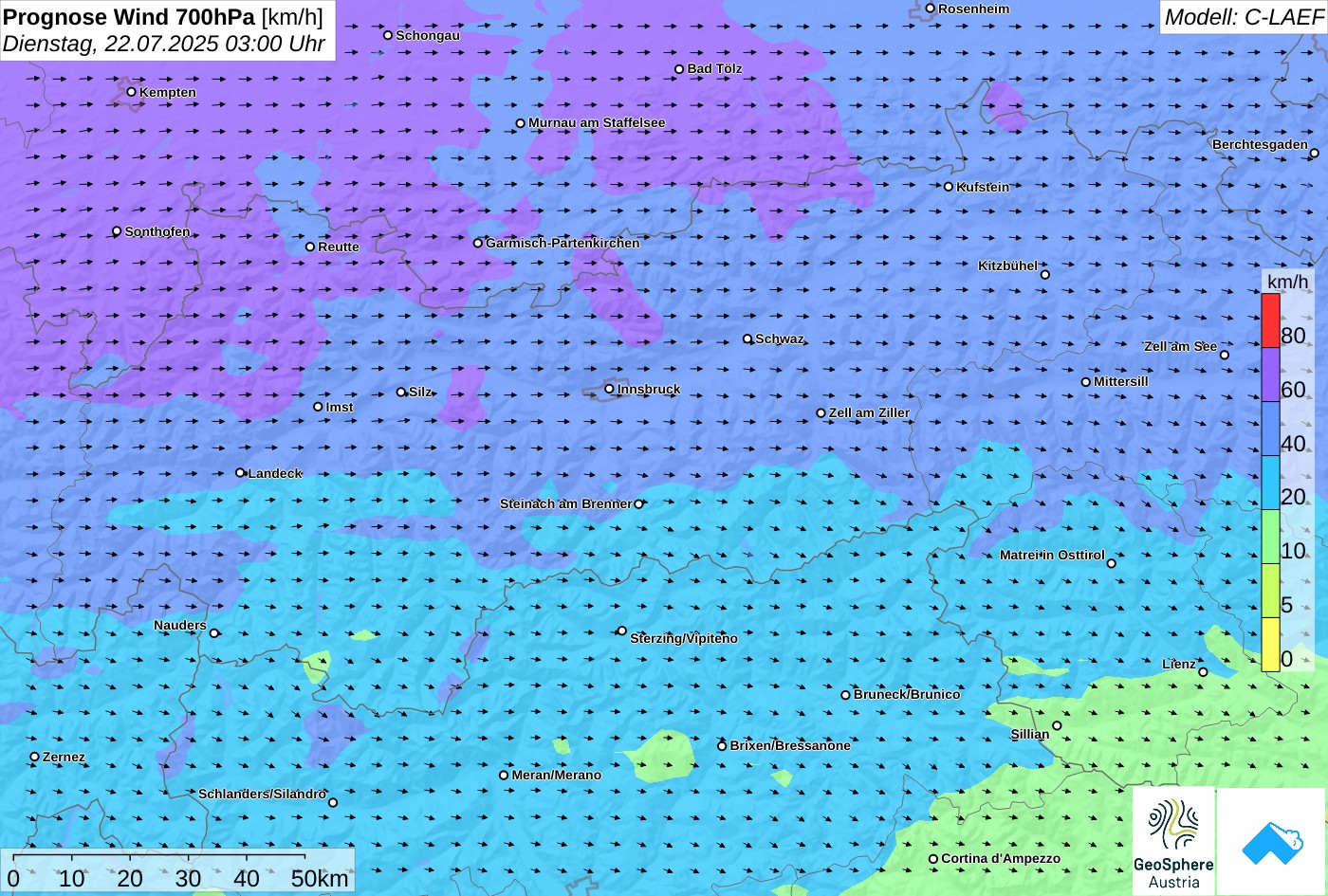Screen dimensions: 1328x896
Task: Pick the "Kitzbühel" town label
Action: (x=1007, y=265)
